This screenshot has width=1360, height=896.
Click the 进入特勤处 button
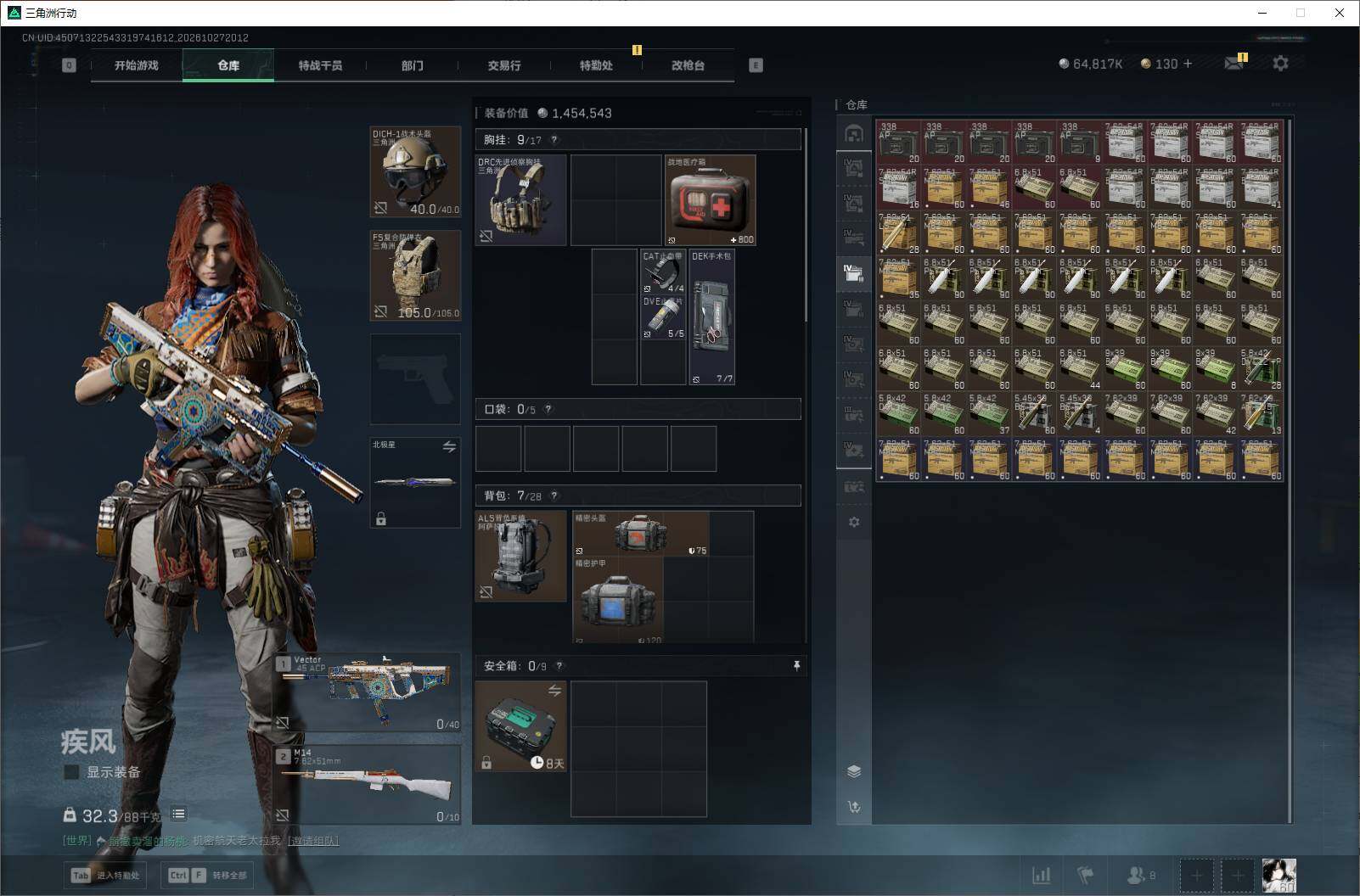(x=106, y=876)
